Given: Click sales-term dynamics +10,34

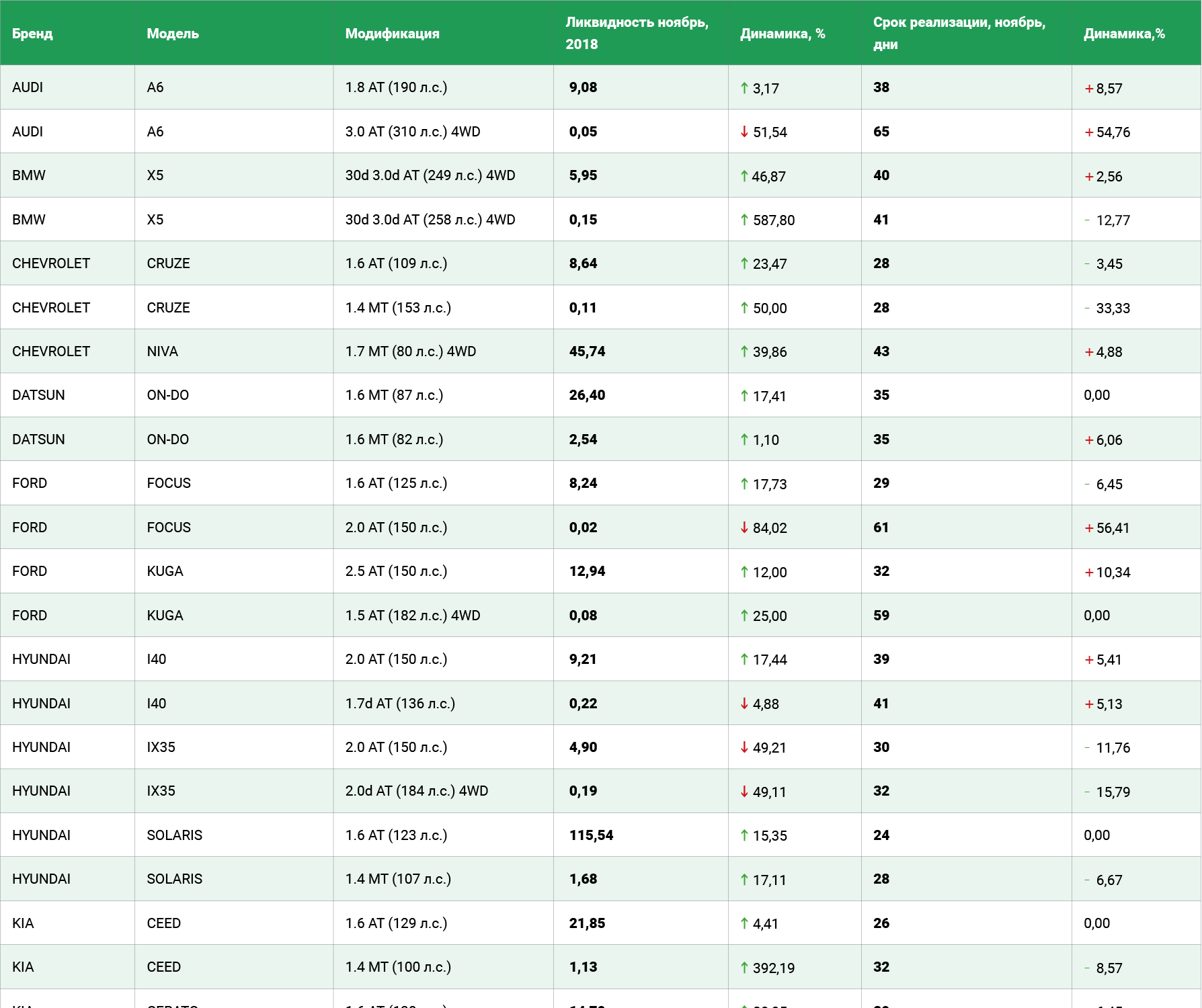Looking at the screenshot, I should pyautogui.click(x=1107, y=573).
